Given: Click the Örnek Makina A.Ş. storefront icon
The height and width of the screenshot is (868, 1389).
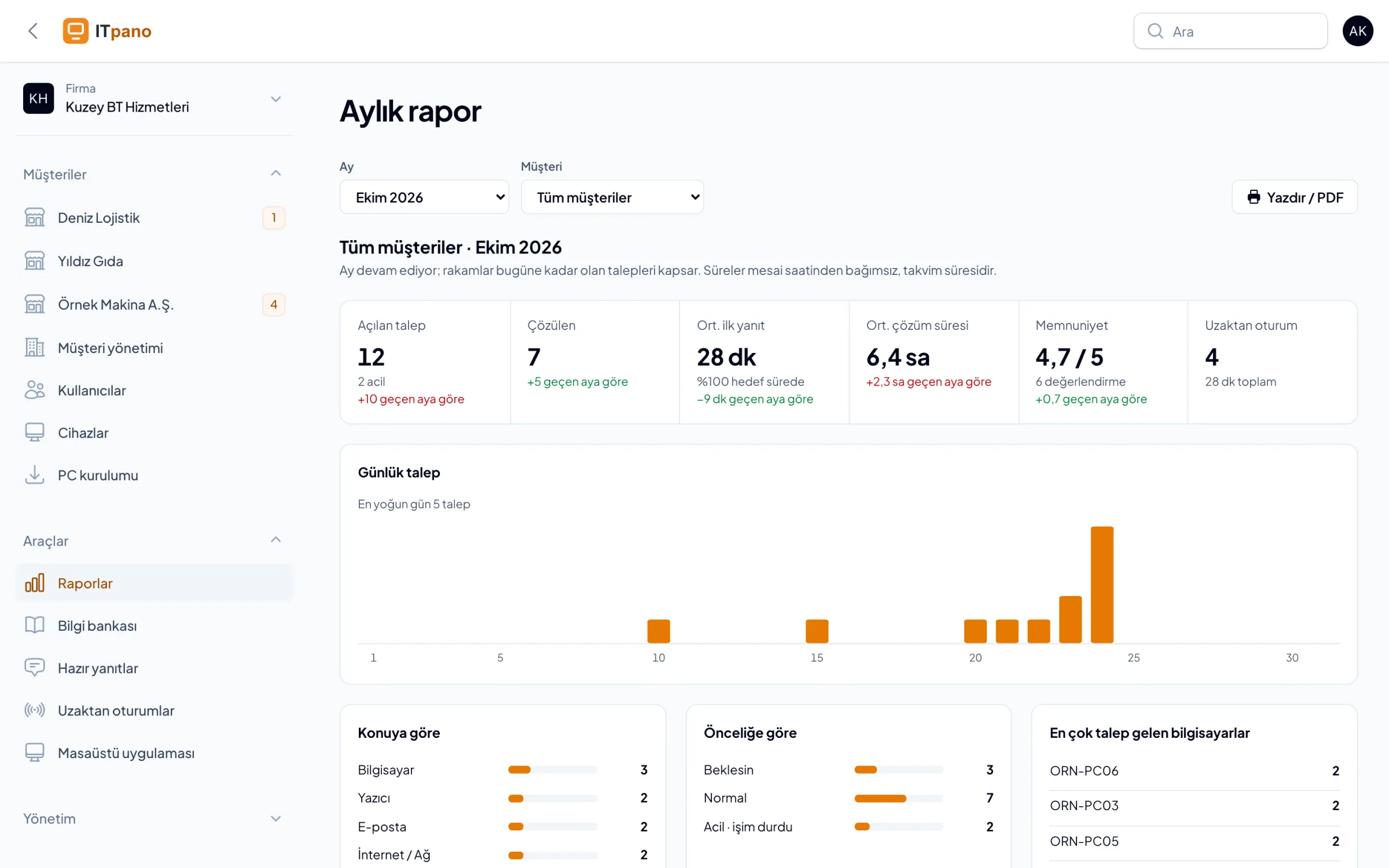Looking at the screenshot, I should click(x=35, y=304).
